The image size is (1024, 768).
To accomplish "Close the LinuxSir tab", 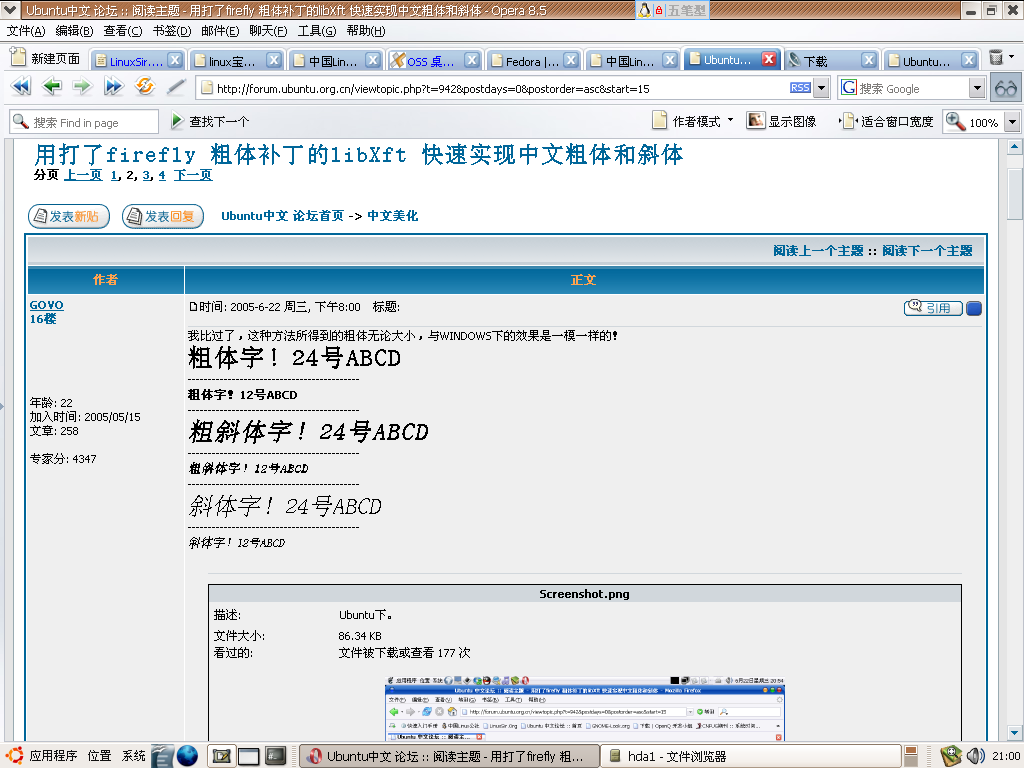I will 175,60.
